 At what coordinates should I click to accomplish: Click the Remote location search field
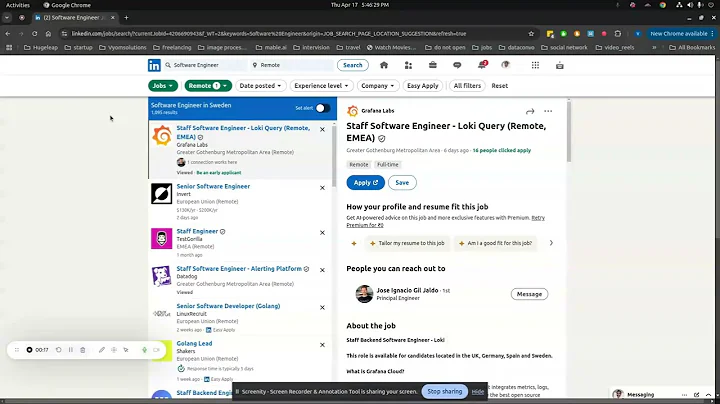point(292,65)
